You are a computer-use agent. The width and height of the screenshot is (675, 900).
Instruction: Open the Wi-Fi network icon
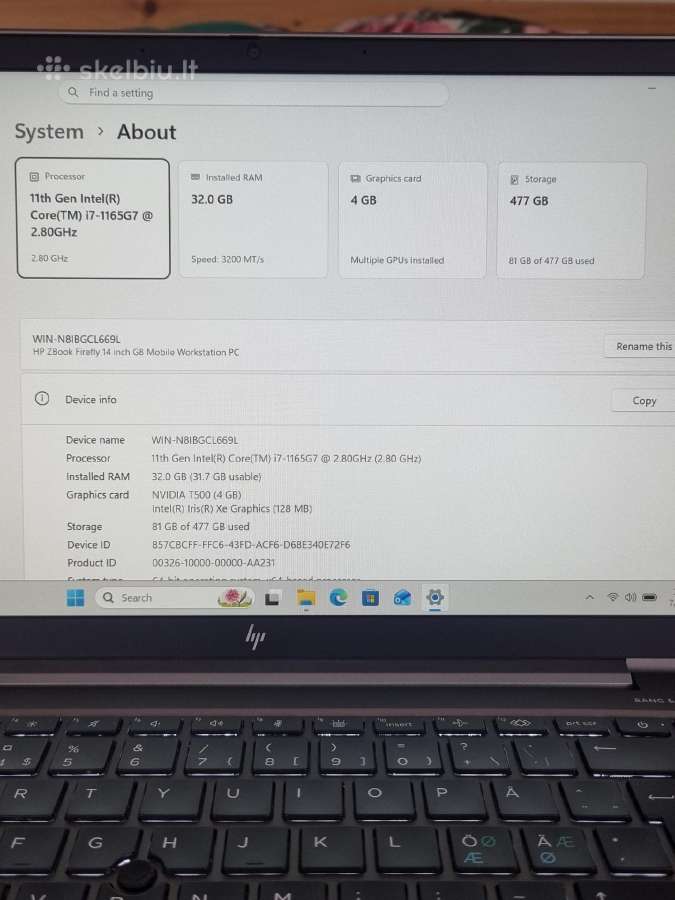(x=612, y=598)
